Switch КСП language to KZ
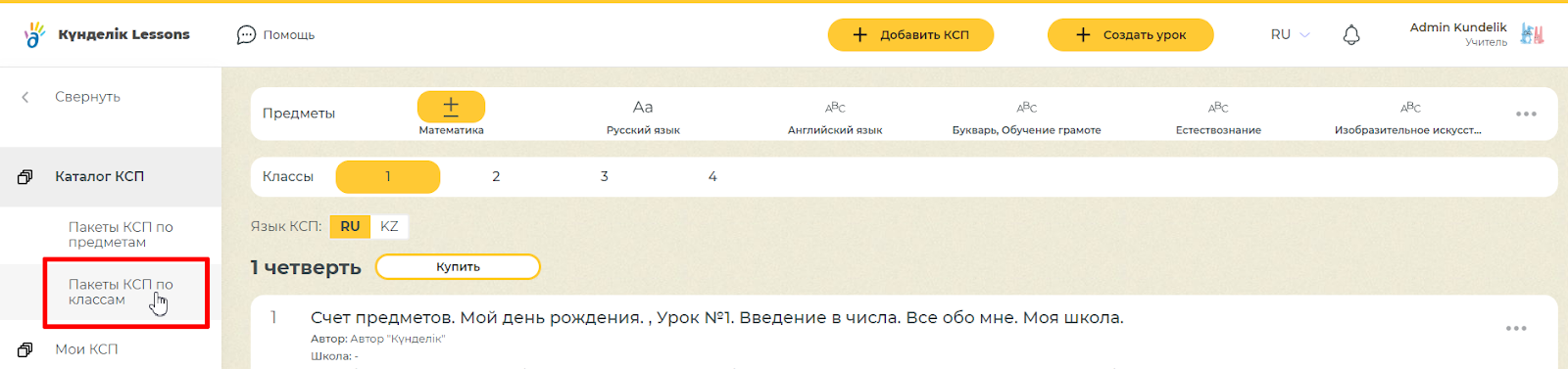 (x=389, y=226)
